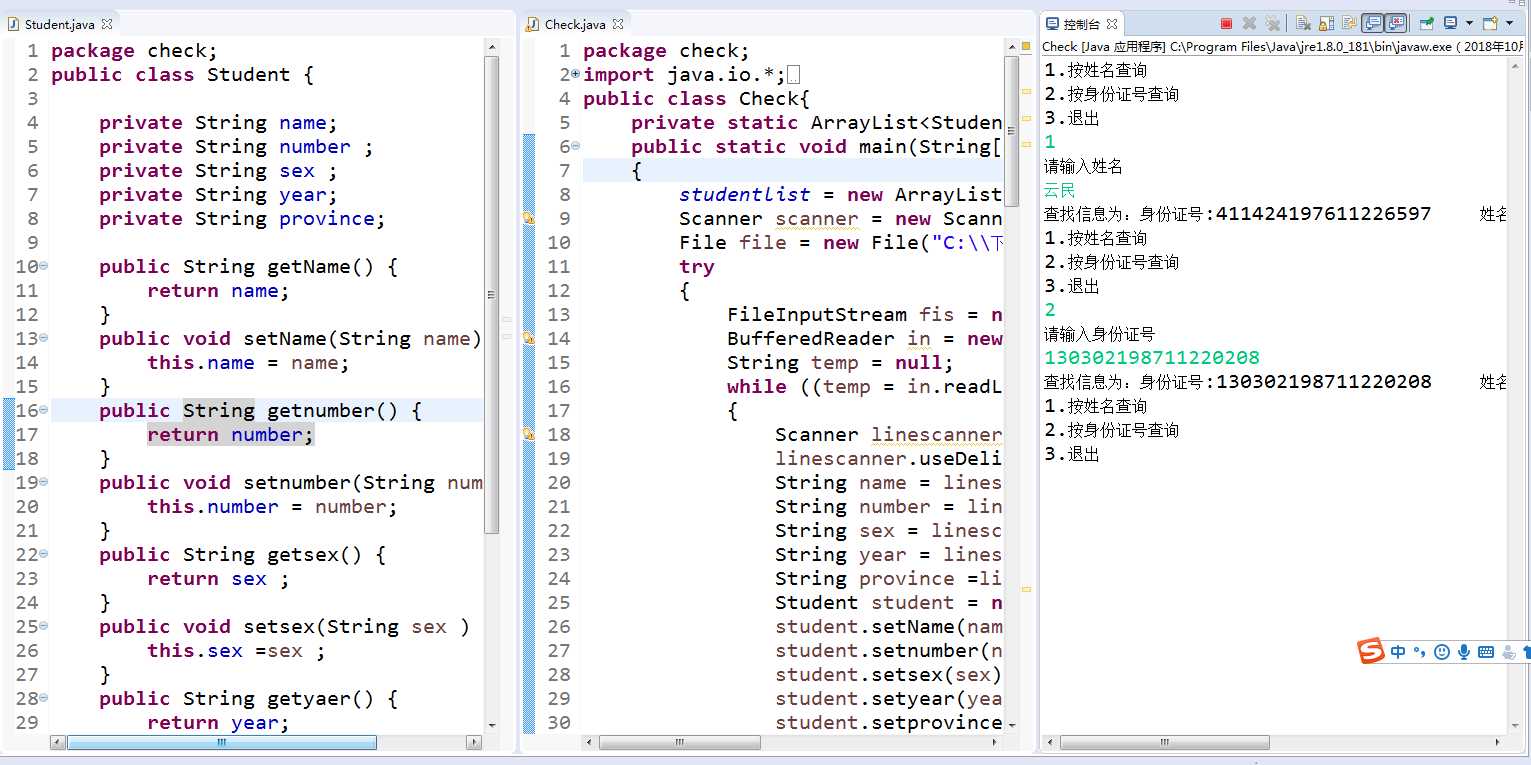
Task: Click the Student.java horizontal scrollbar thumb
Action: tap(222, 743)
